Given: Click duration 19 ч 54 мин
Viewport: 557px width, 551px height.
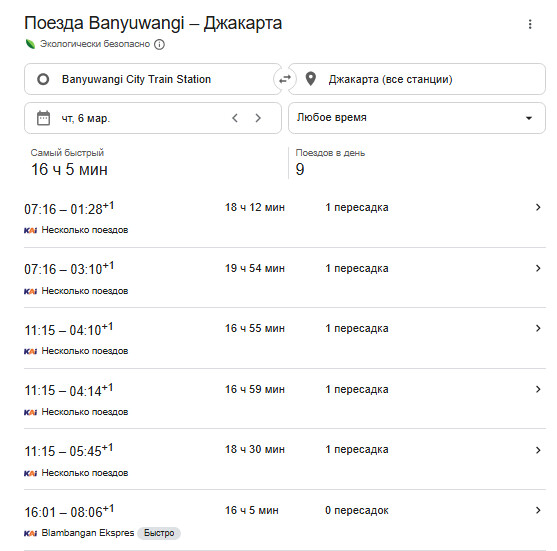Looking at the screenshot, I should 255,268.
